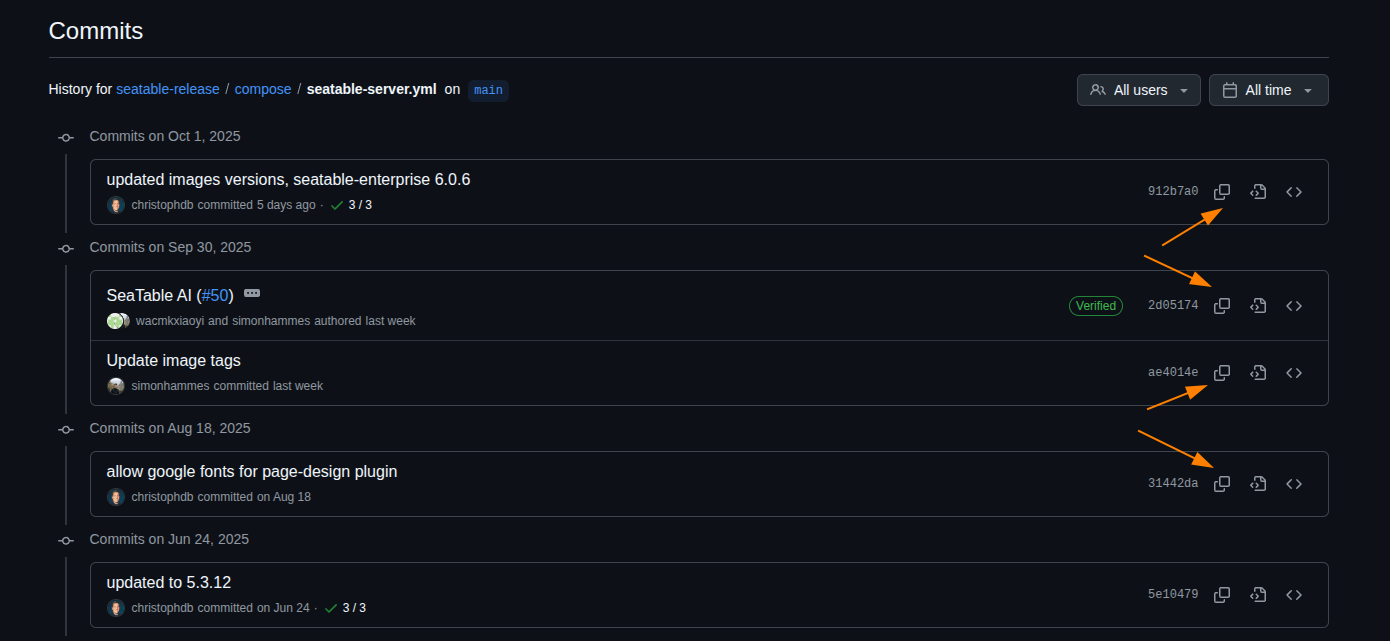Open the All time date dropdown

tap(1268, 90)
